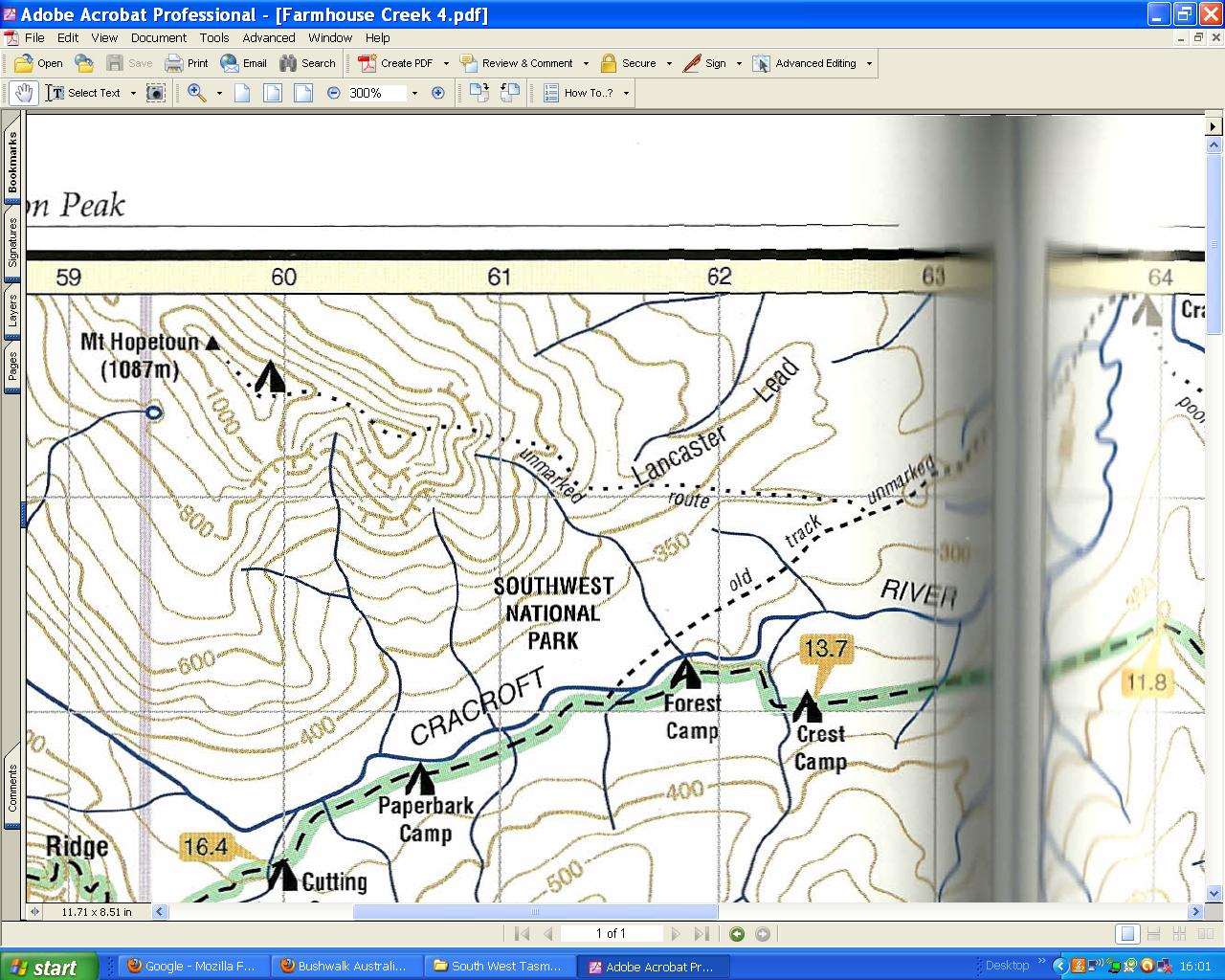Screen dimensions: 1225x980
Task: Open Review & Comment tools
Action: point(517,63)
